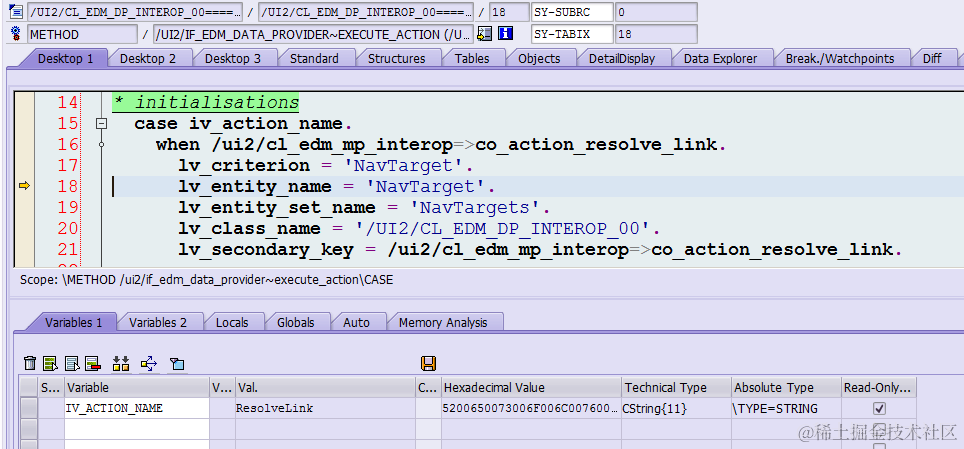Image resolution: width=964 pixels, height=449 pixels.
Task: Click the 'case iv_action_name.' statement
Action: coord(243,124)
